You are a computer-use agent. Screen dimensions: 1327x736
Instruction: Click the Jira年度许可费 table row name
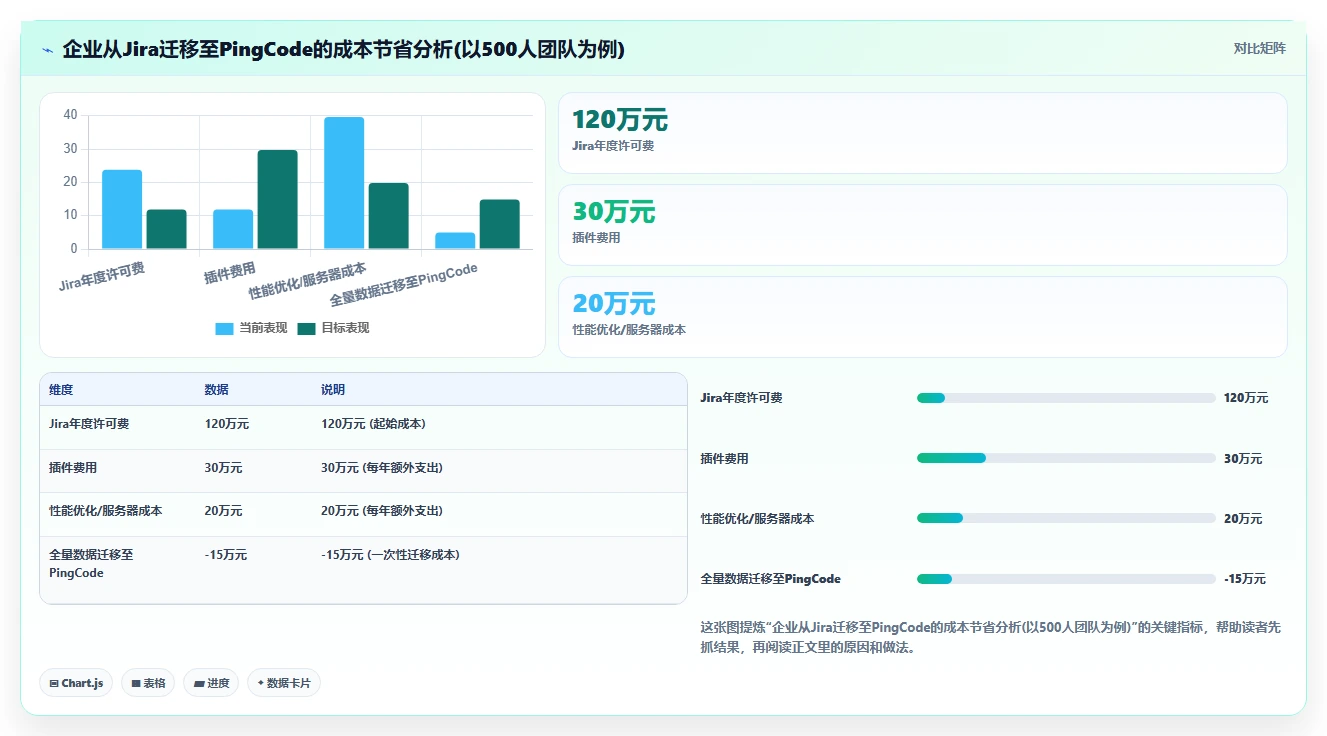[89, 424]
